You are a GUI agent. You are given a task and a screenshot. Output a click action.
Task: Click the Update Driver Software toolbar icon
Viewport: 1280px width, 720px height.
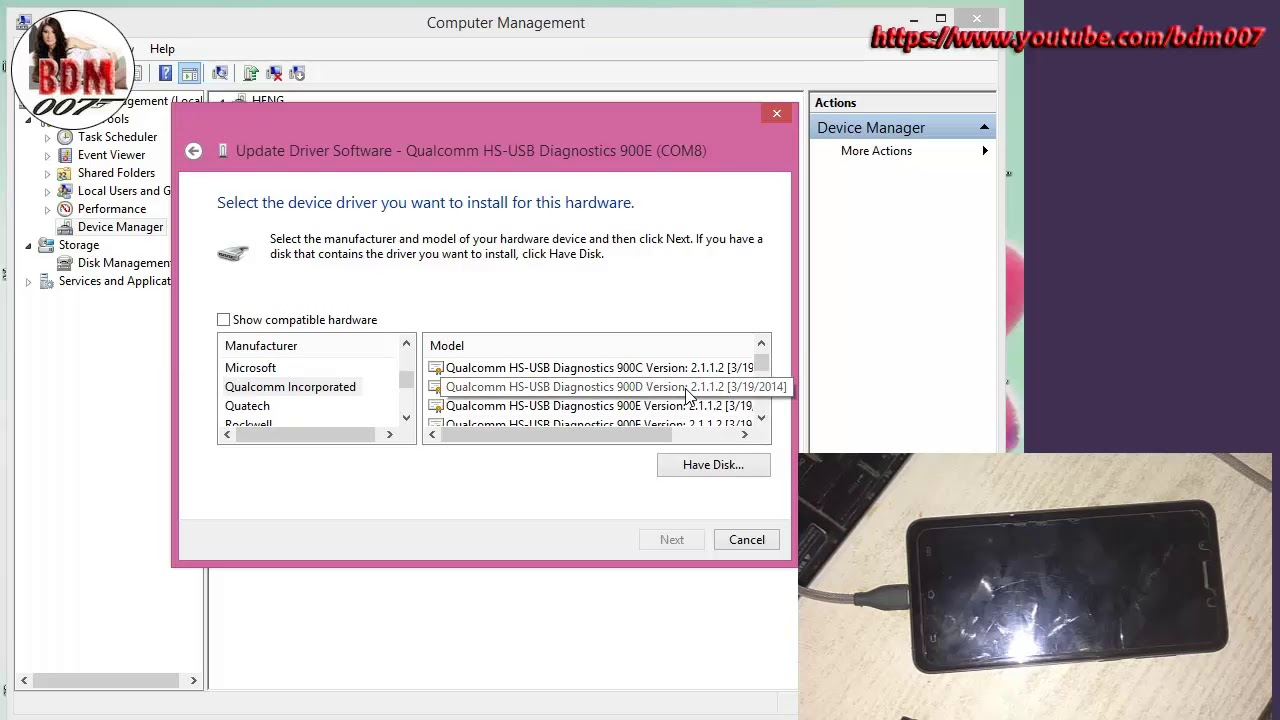tap(250, 73)
